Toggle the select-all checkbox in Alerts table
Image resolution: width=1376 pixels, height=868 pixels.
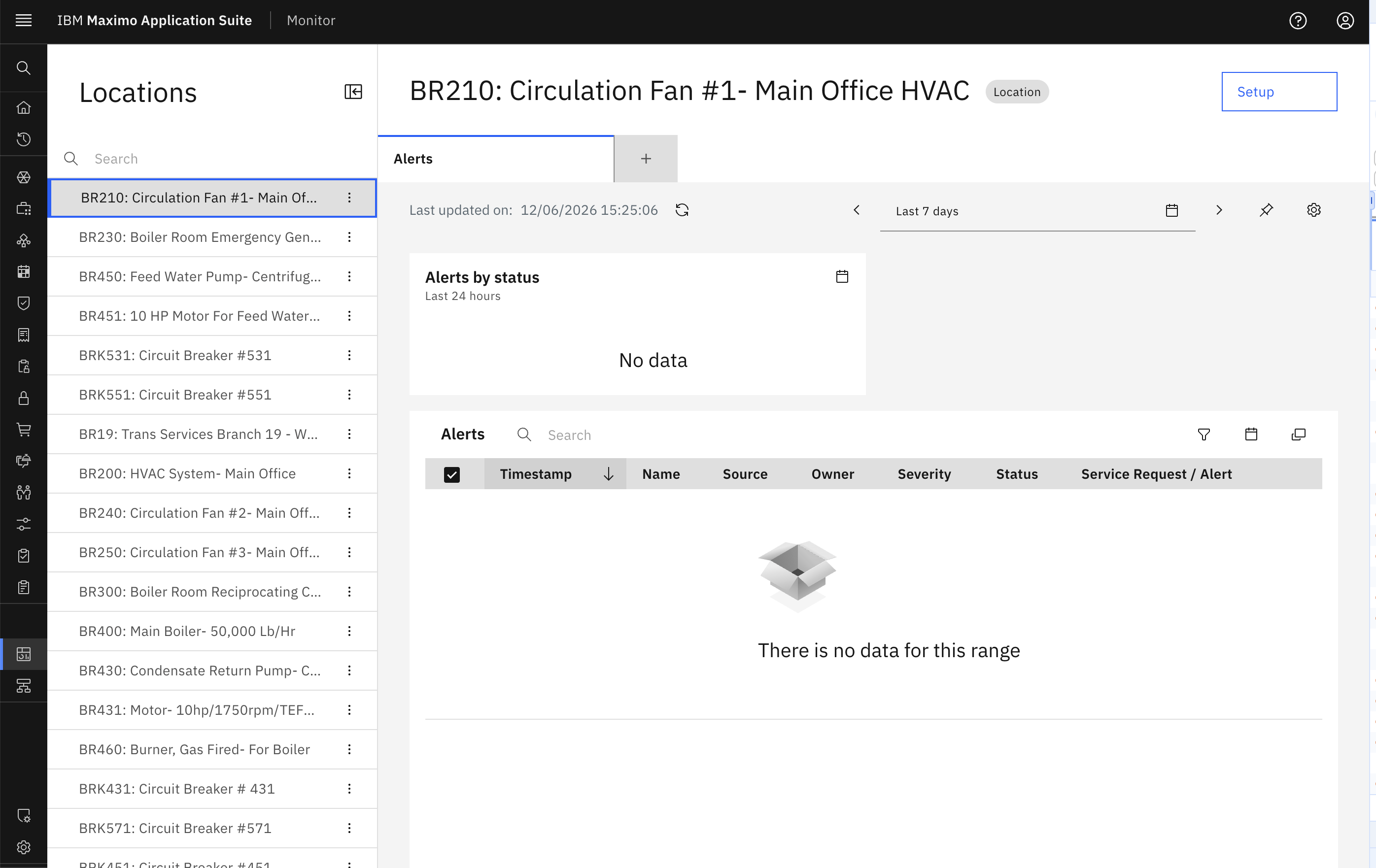(x=451, y=474)
